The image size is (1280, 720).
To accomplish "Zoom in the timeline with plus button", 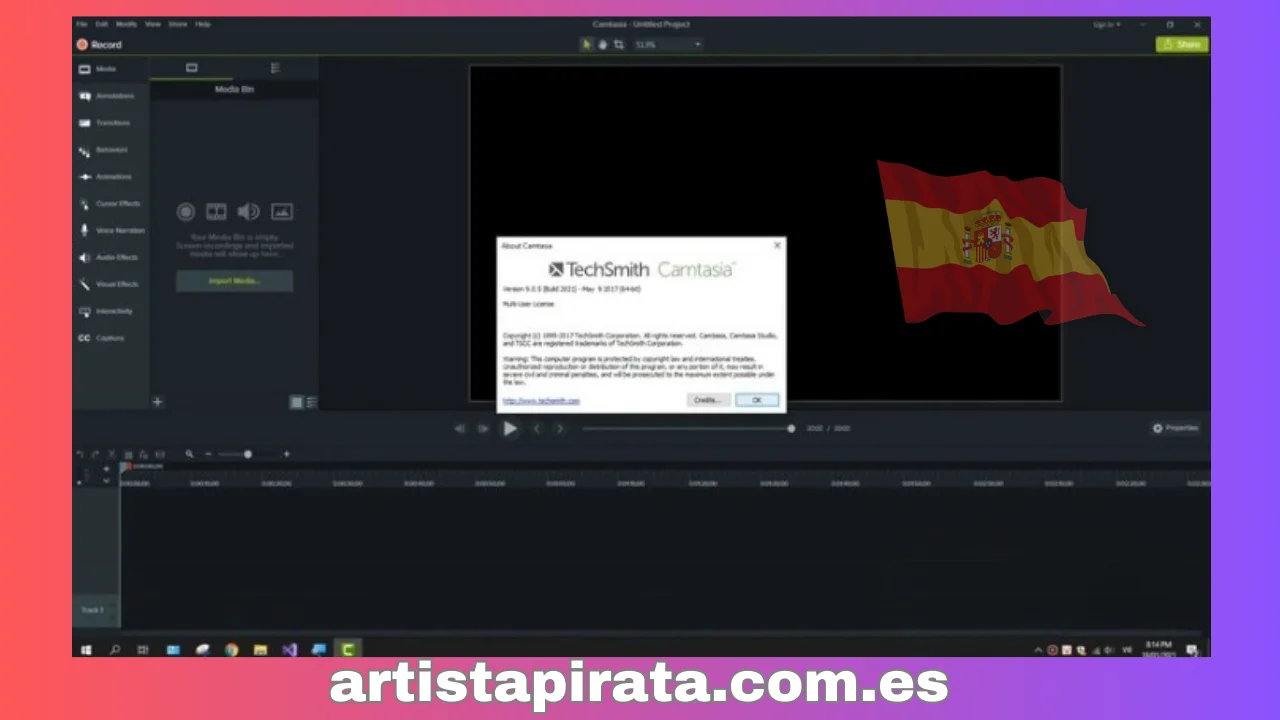I will (286, 454).
